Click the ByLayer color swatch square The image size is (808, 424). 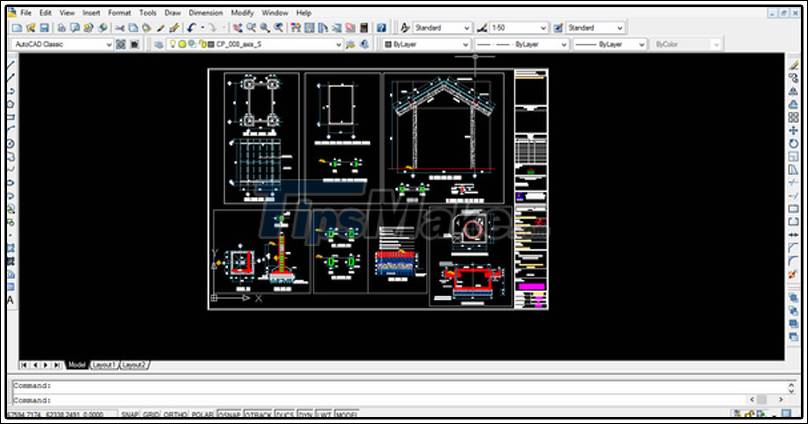388,44
